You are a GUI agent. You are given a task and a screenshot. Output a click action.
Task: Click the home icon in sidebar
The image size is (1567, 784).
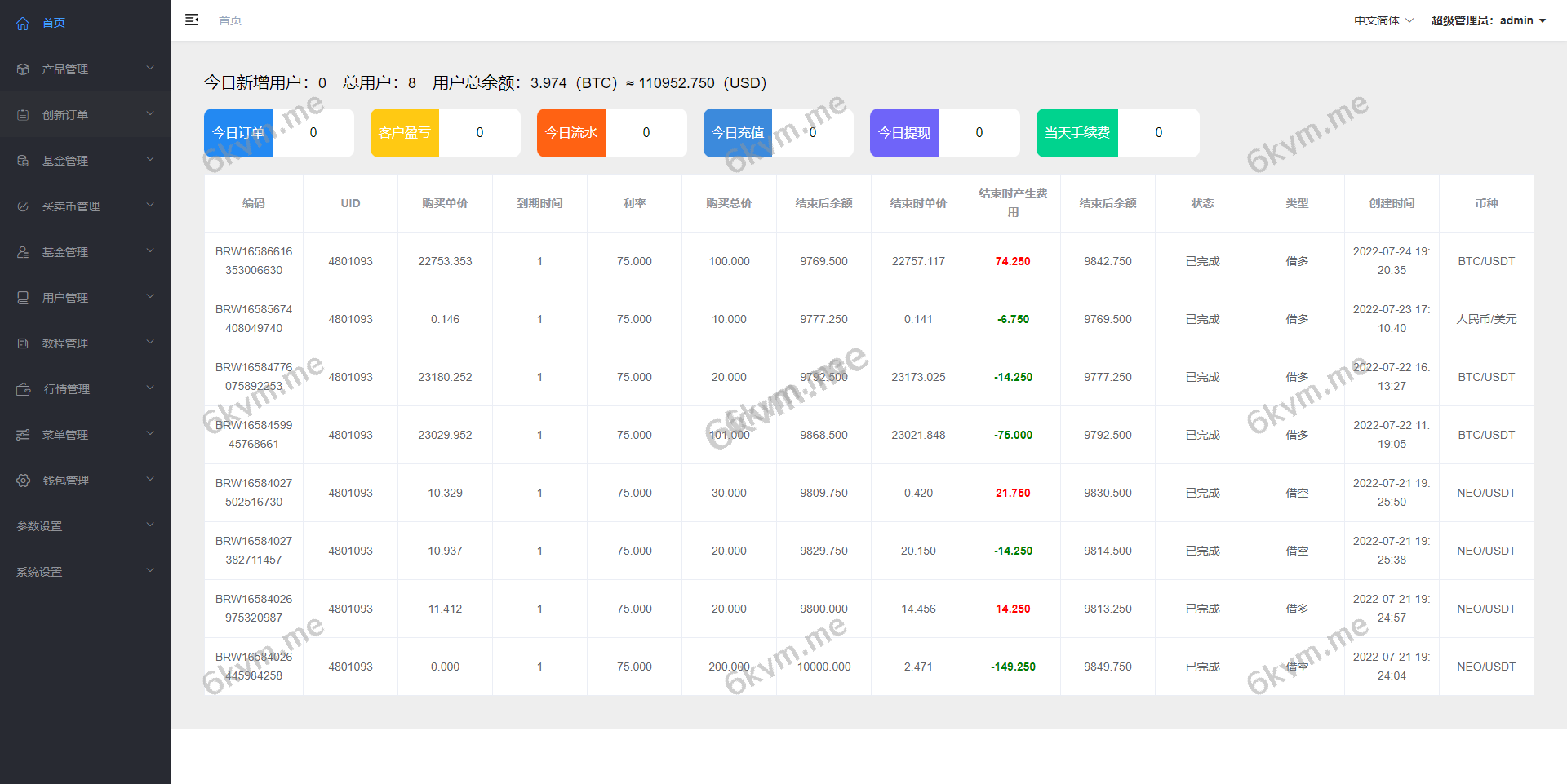point(23,24)
